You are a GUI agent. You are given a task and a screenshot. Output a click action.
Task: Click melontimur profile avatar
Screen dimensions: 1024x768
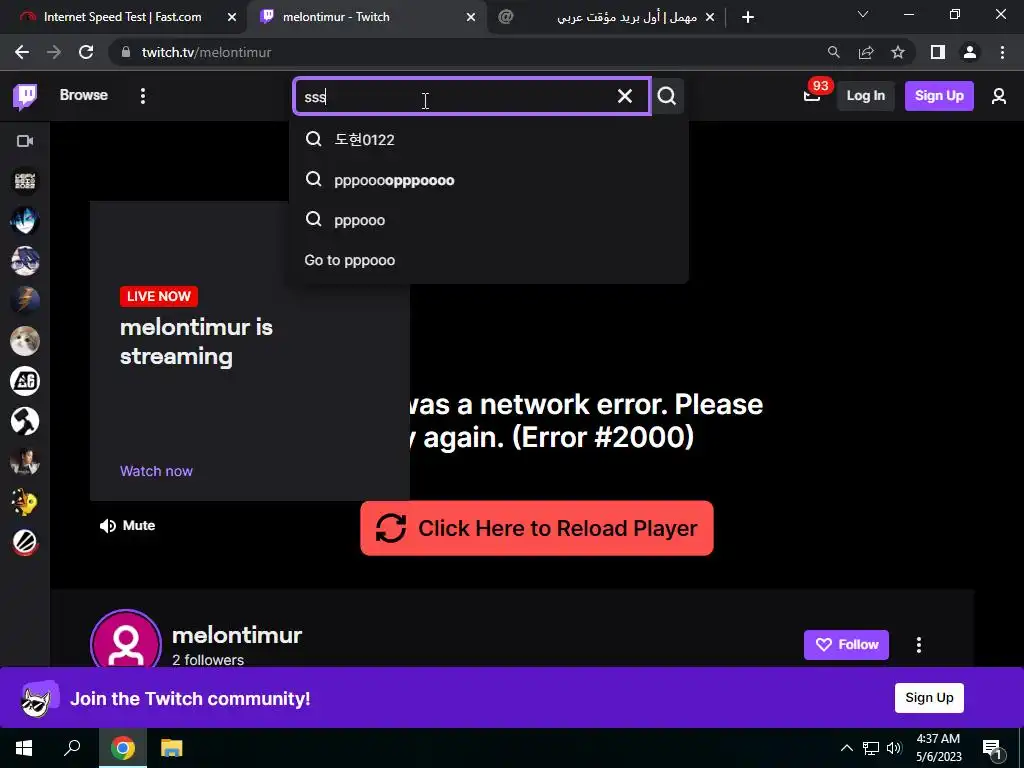coord(125,639)
